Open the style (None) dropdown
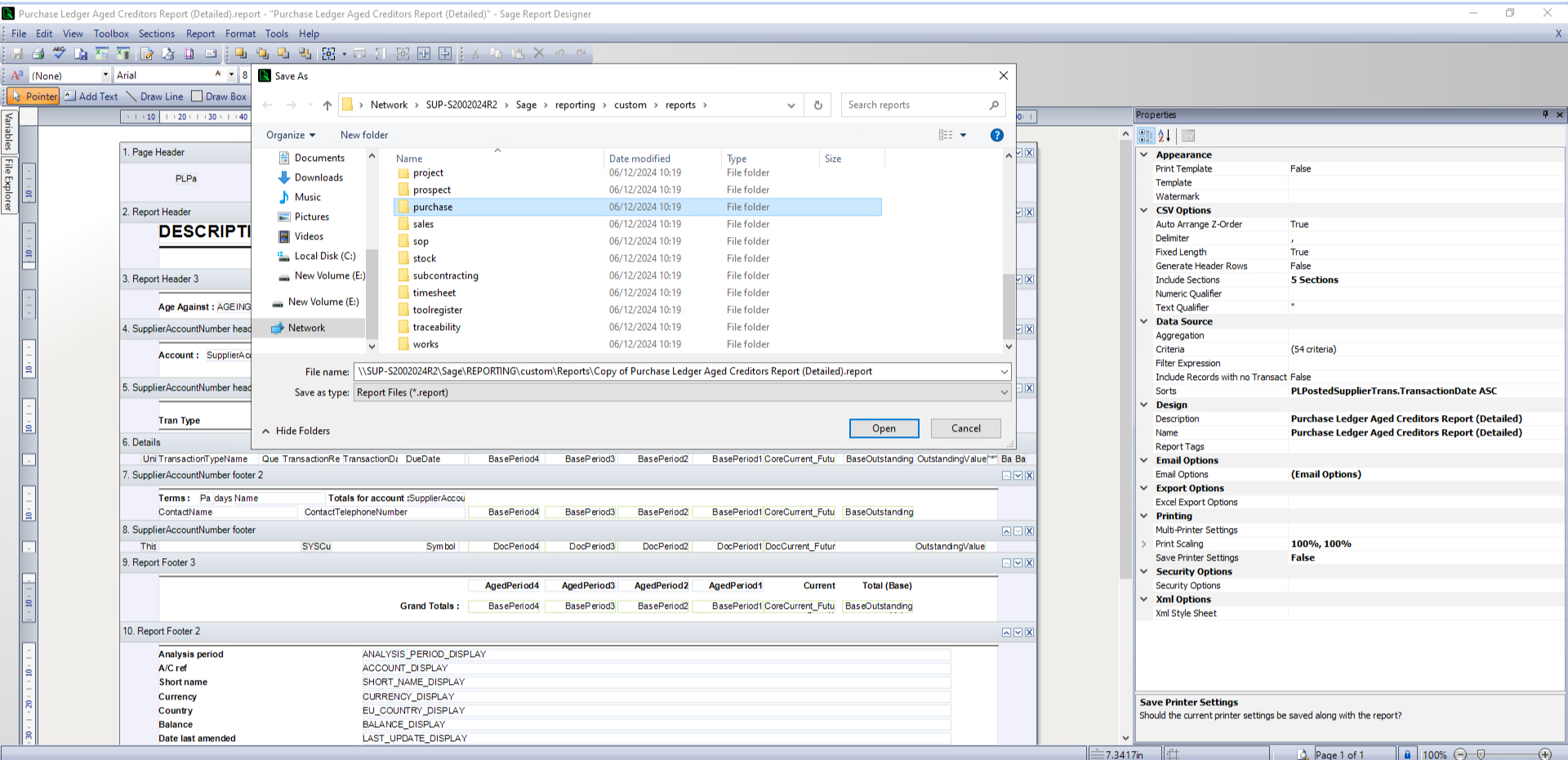 click(x=105, y=75)
